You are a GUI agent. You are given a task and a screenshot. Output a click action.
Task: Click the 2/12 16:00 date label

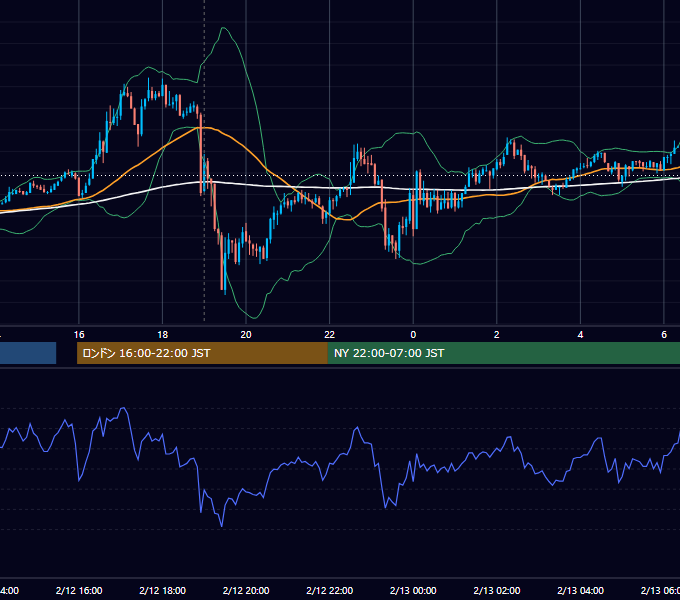coord(79,590)
